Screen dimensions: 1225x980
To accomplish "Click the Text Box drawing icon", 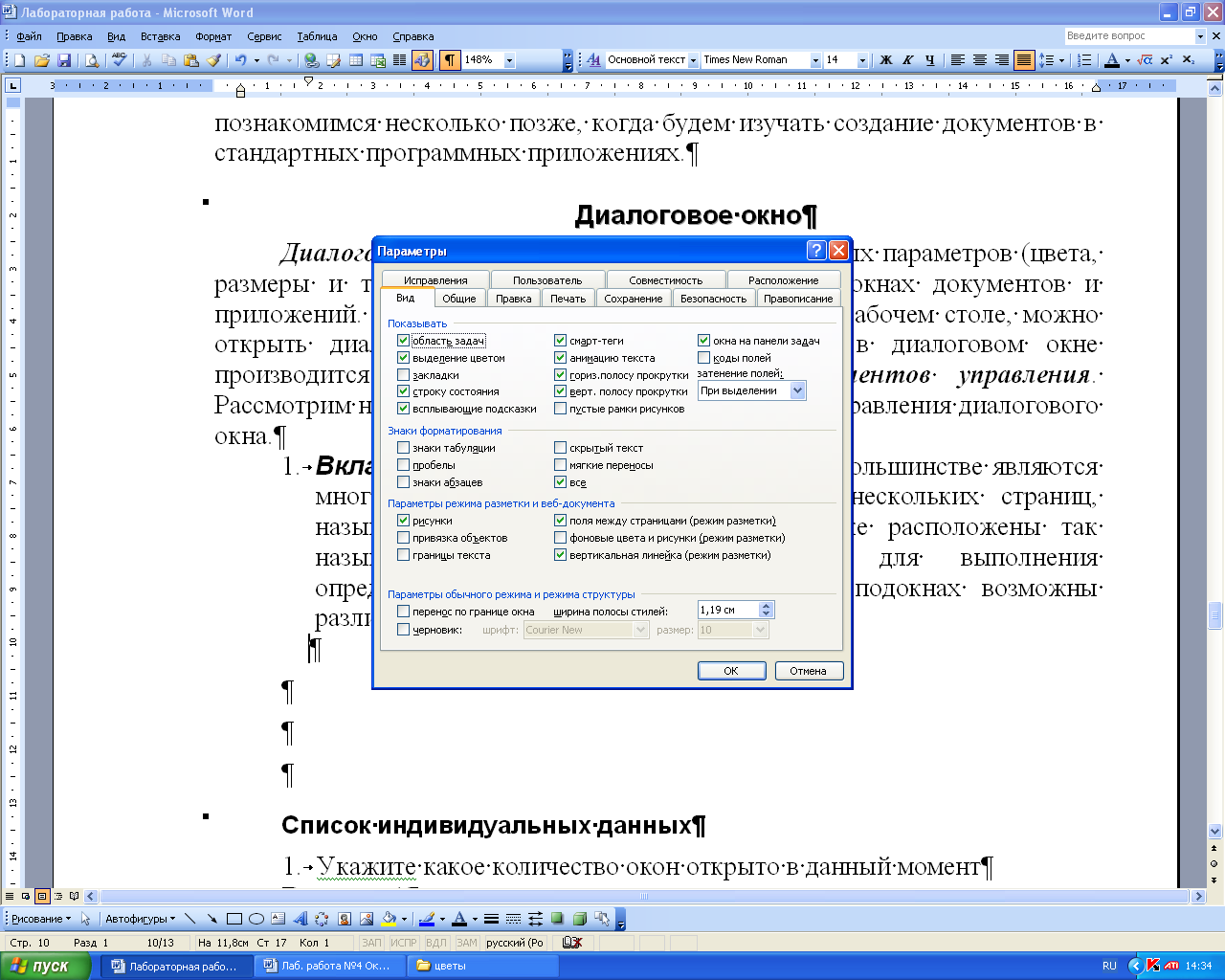I will (278, 919).
